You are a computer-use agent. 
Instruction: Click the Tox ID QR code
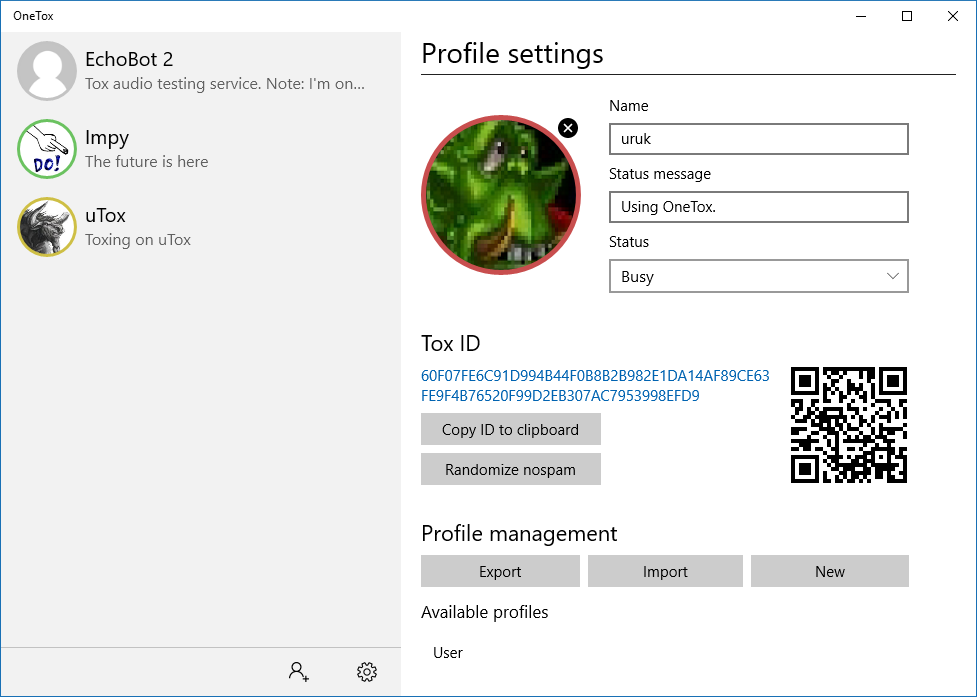pos(849,425)
